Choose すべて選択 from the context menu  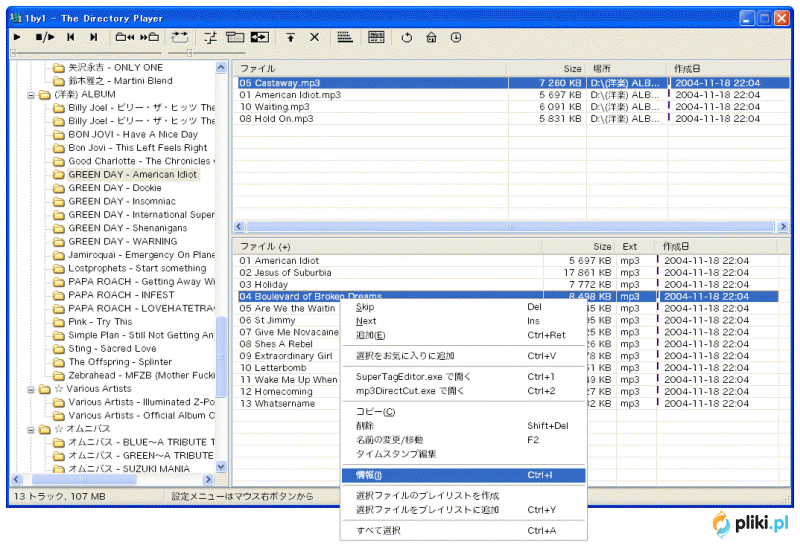pyautogui.click(x=463, y=531)
